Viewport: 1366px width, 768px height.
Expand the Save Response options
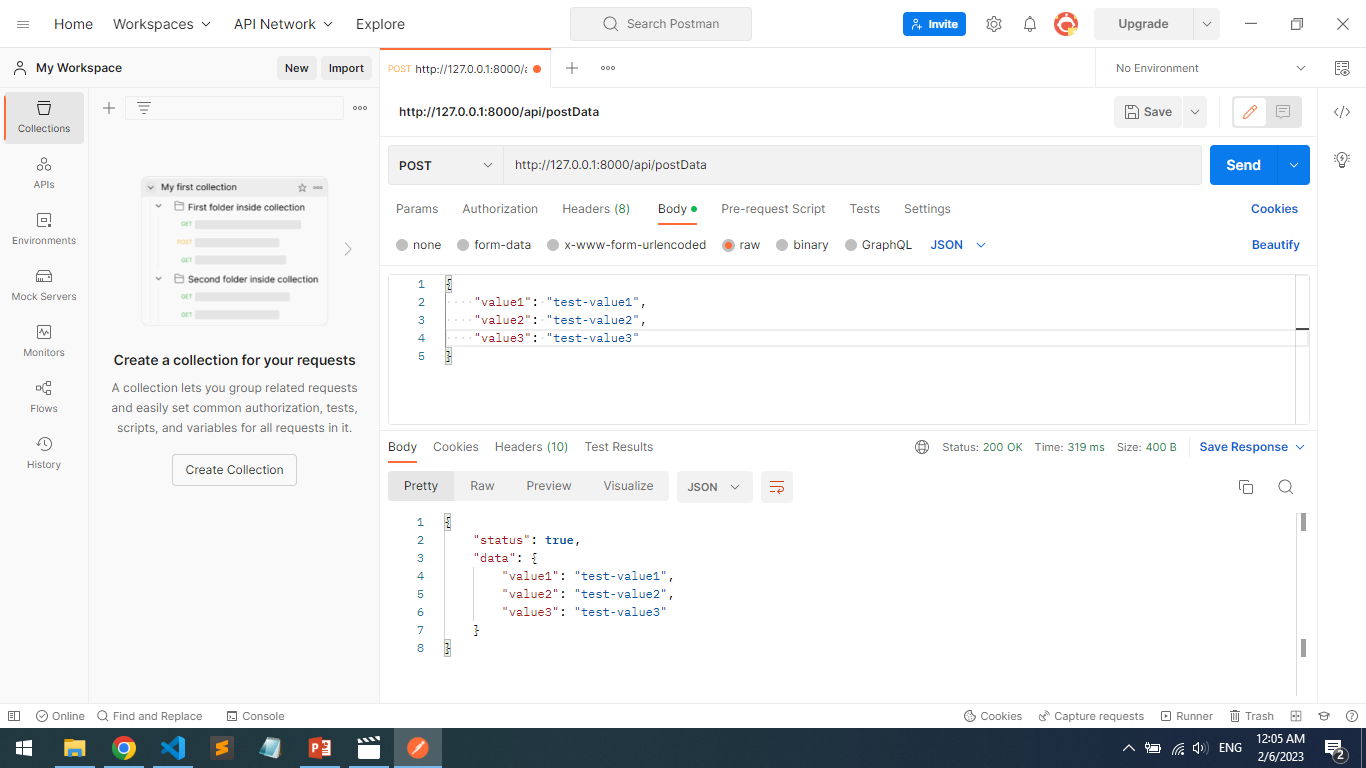coord(1300,447)
